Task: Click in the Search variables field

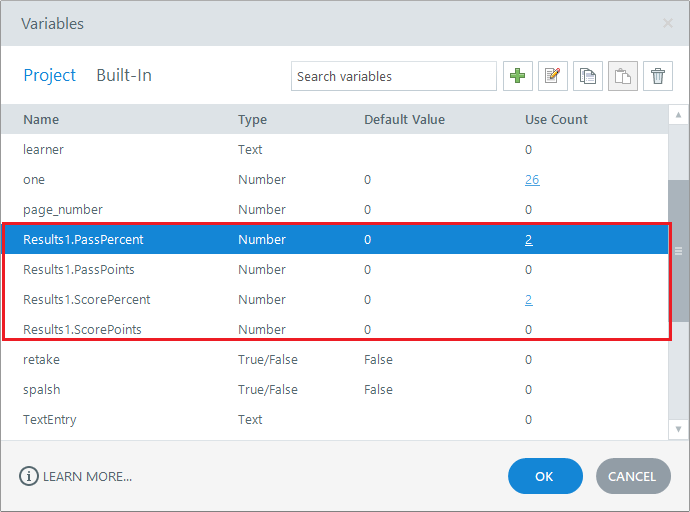Action: point(394,76)
